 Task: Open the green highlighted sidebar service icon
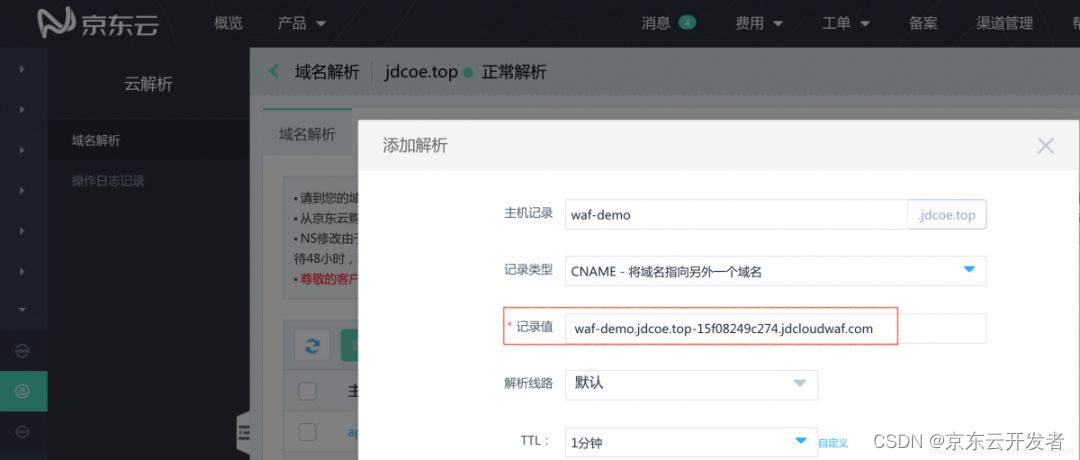22,391
